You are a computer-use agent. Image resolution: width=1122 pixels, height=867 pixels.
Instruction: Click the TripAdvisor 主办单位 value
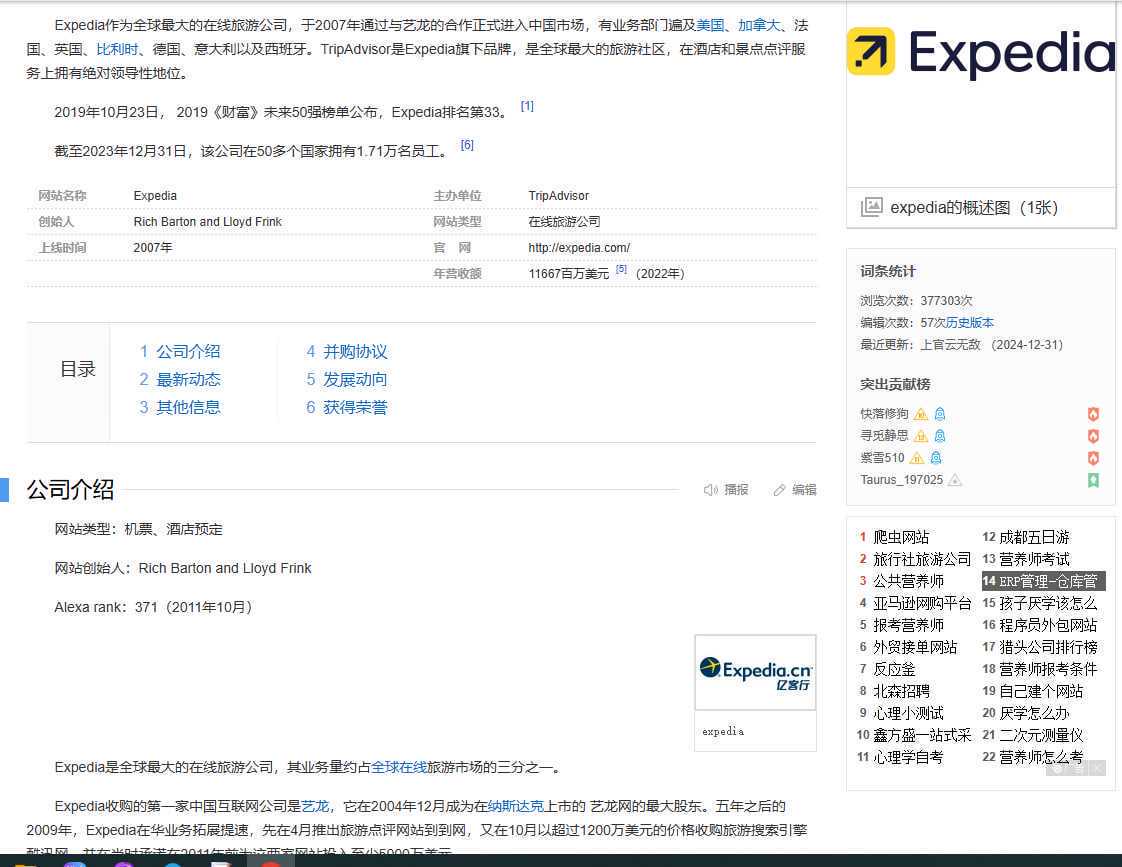559,196
